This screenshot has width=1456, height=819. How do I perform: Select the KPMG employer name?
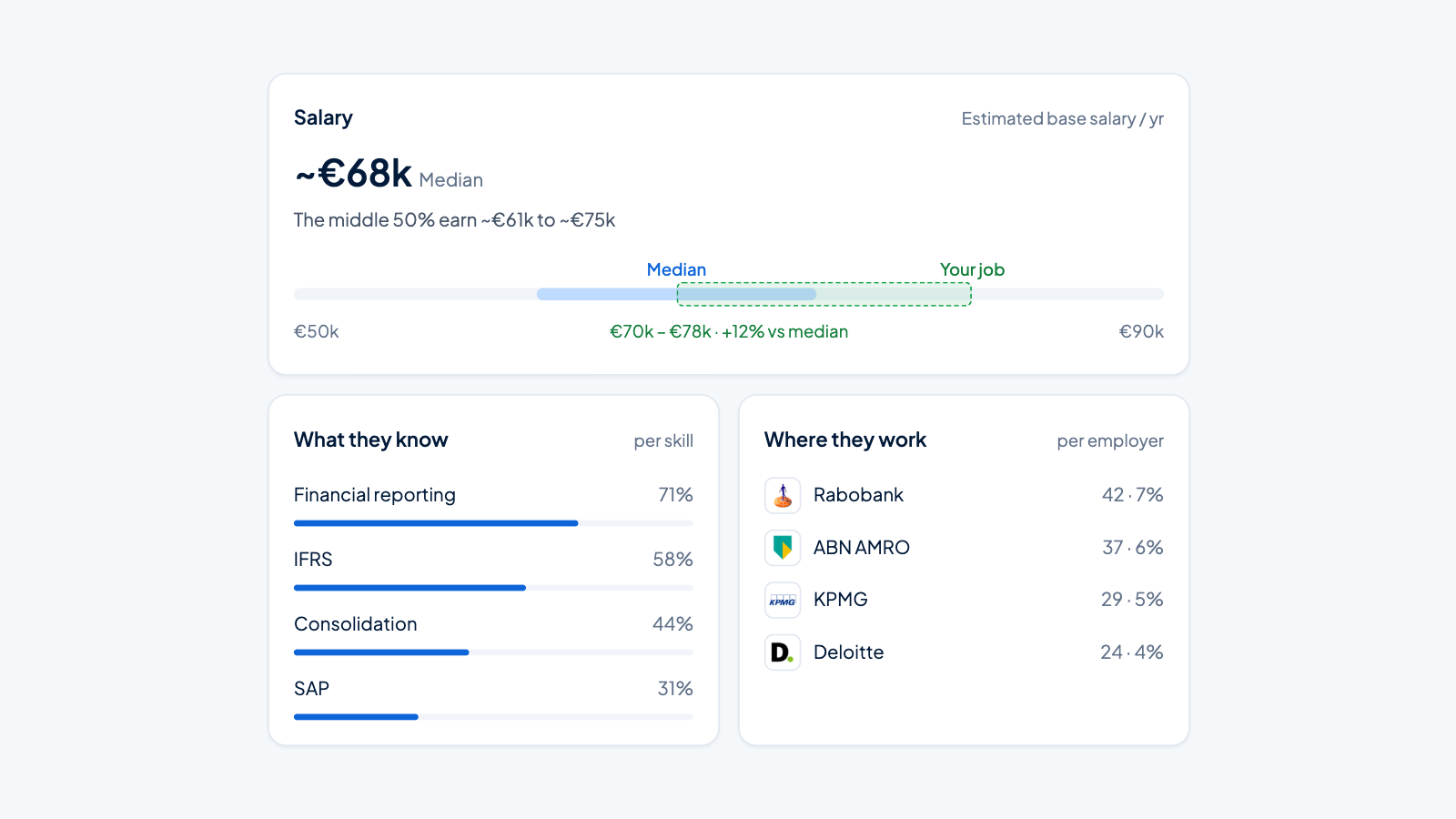pyautogui.click(x=840, y=600)
